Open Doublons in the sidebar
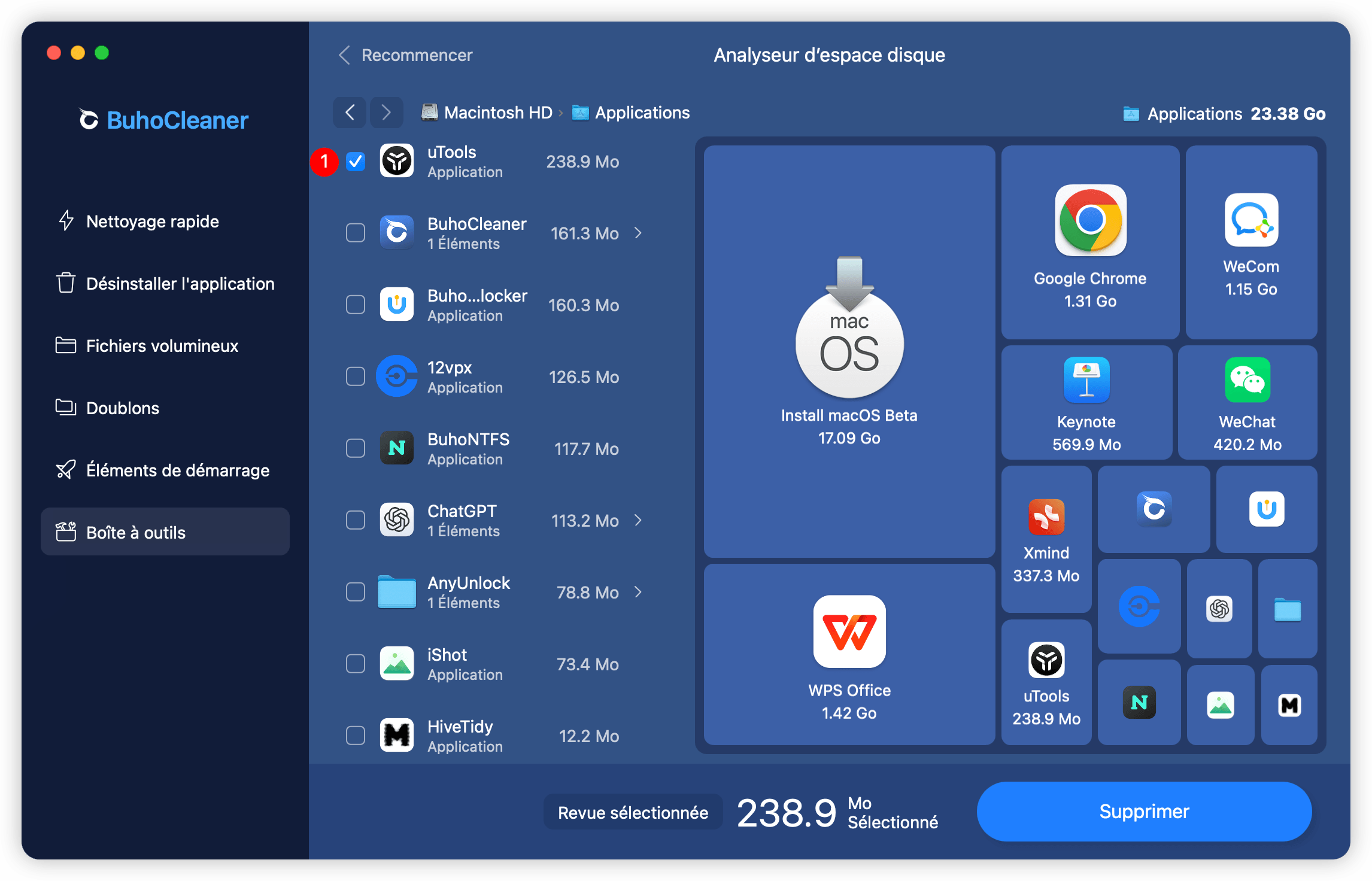Screen dimensions: 1372x881 [165, 408]
